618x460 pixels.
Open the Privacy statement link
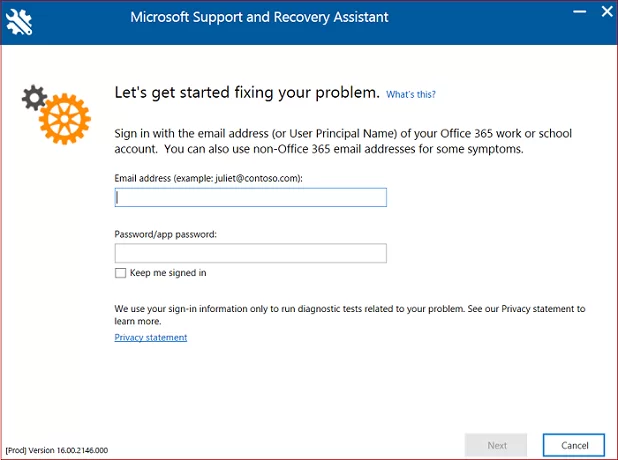point(151,337)
